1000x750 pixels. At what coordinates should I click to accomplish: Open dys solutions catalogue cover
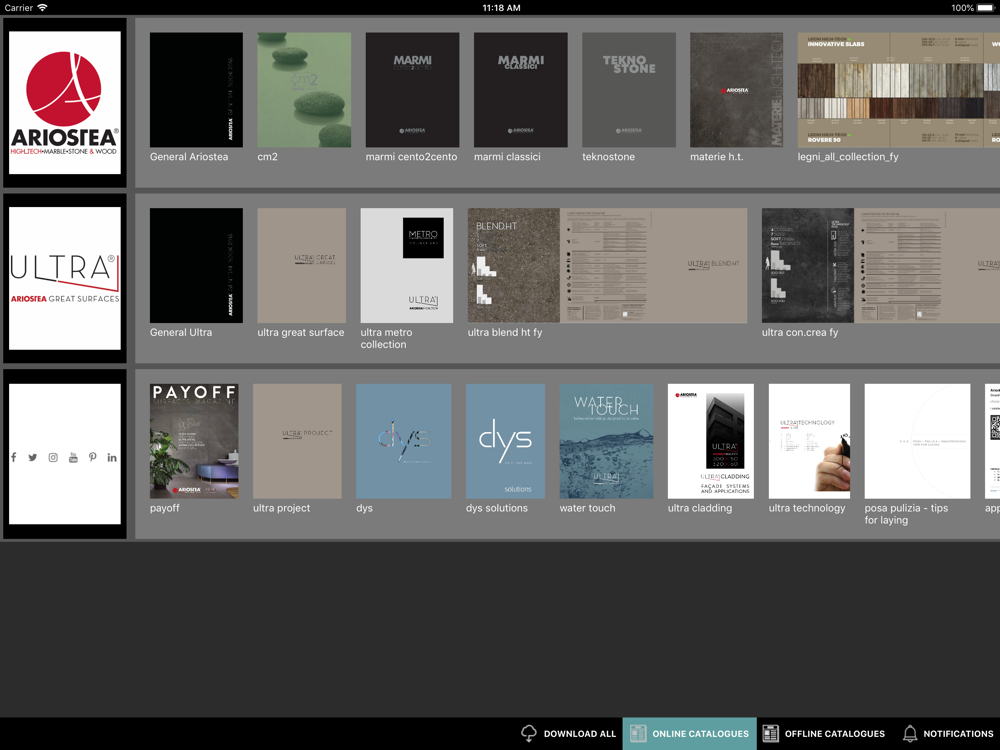click(505, 441)
